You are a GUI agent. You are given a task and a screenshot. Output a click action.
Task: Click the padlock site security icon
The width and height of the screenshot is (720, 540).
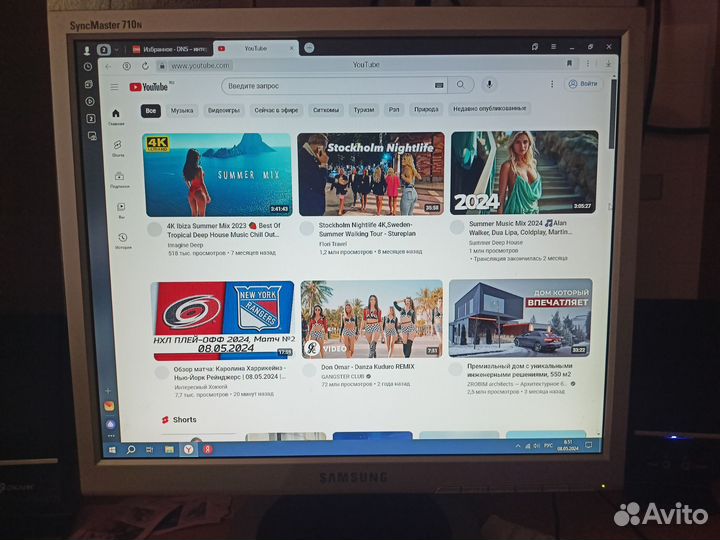(x=162, y=66)
